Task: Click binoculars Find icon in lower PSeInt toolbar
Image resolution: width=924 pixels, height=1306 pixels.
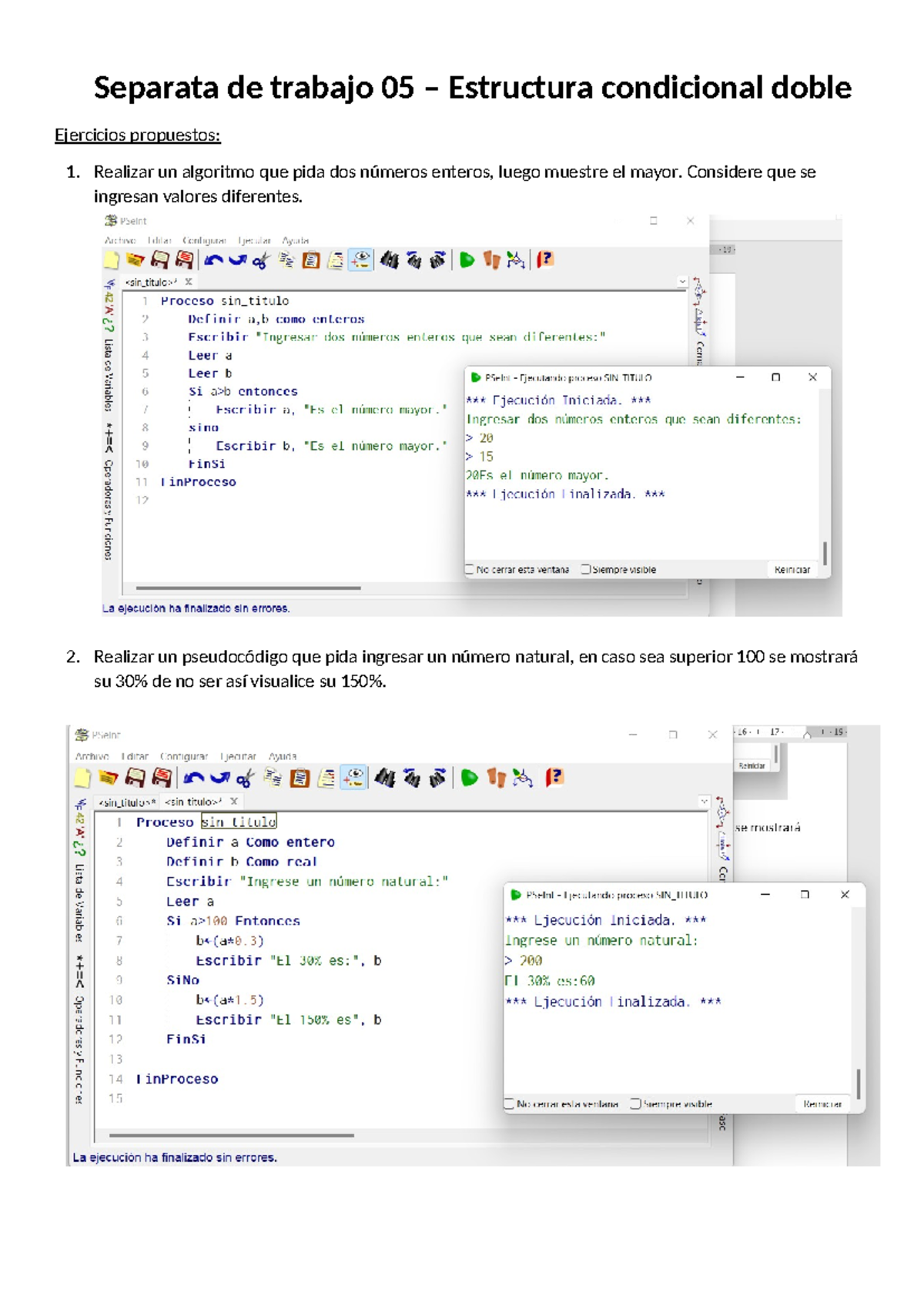Action: (385, 778)
